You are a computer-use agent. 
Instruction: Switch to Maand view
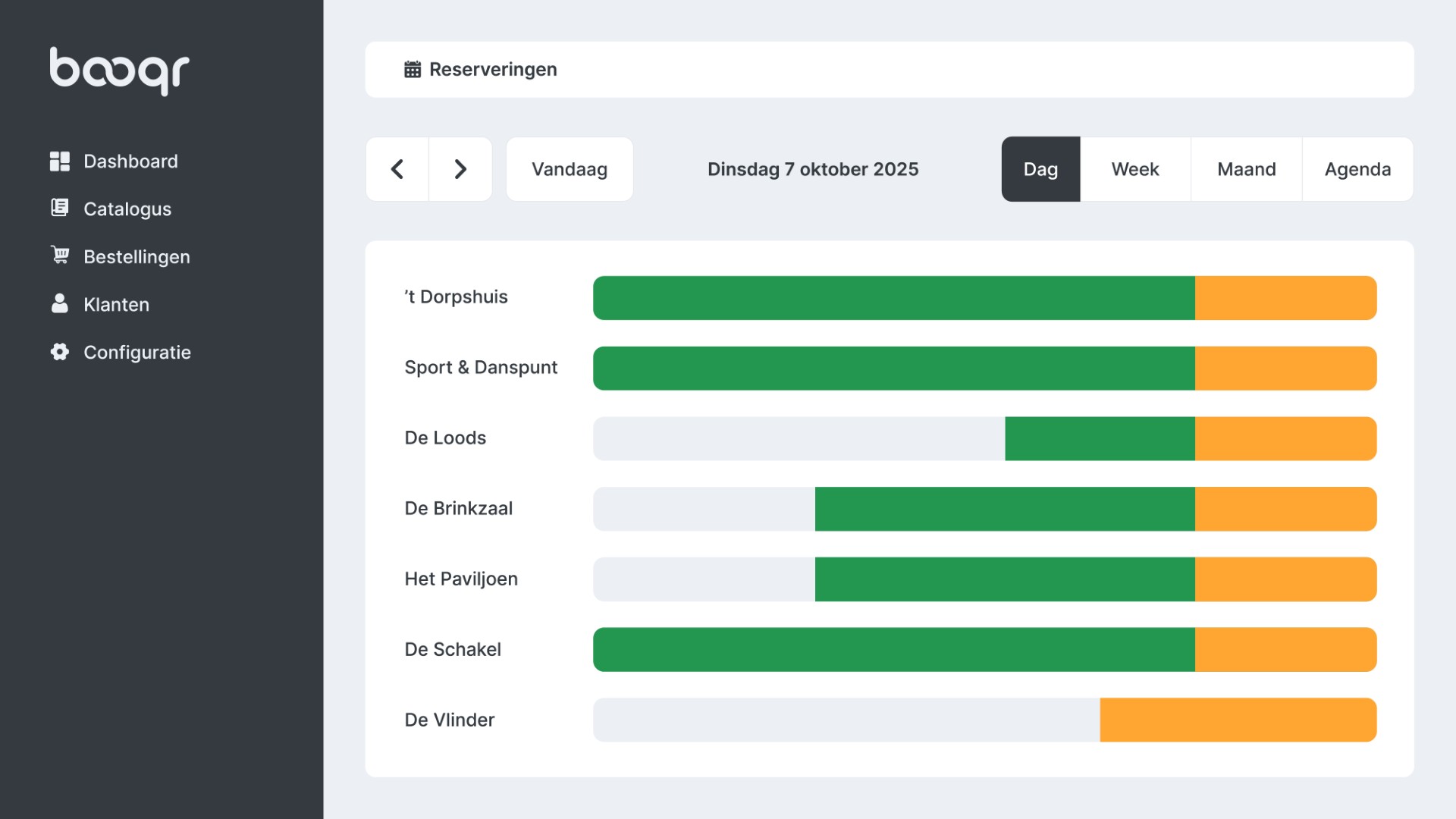point(1246,169)
